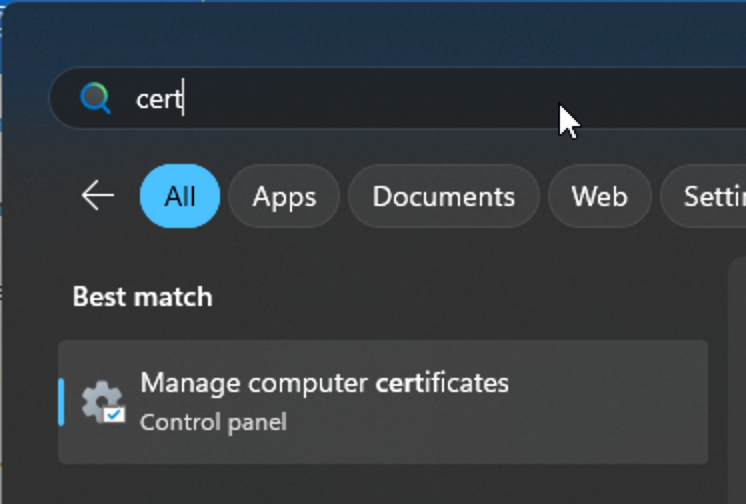This screenshot has height=504, width=746.
Task: Switch to the Settings filter tab
Action: [703, 196]
